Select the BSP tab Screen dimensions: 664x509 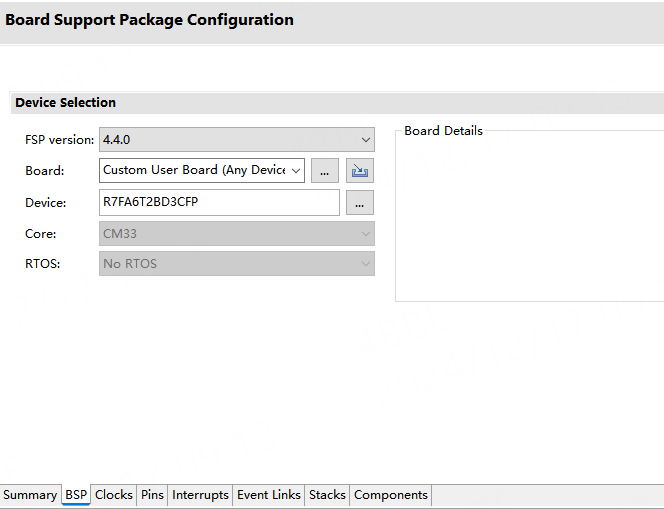76,495
